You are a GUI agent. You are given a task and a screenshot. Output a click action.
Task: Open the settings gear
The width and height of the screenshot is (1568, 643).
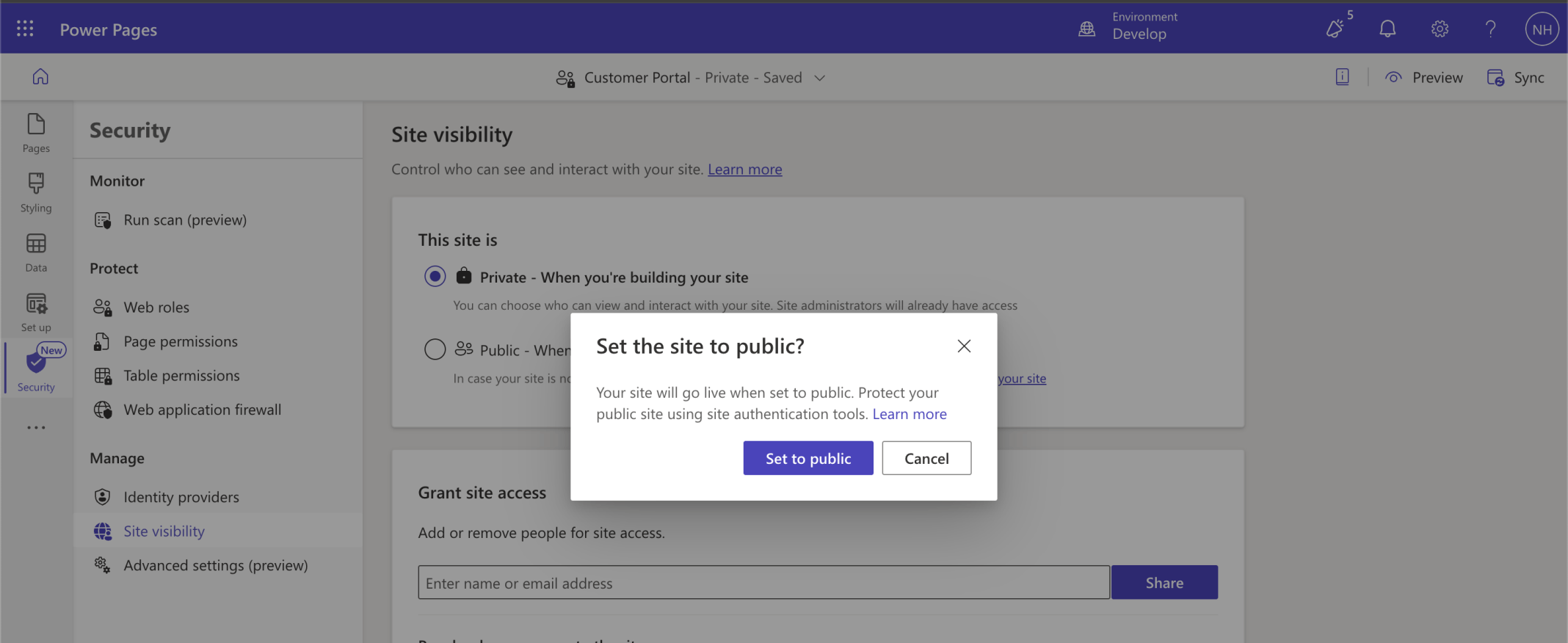(1439, 29)
